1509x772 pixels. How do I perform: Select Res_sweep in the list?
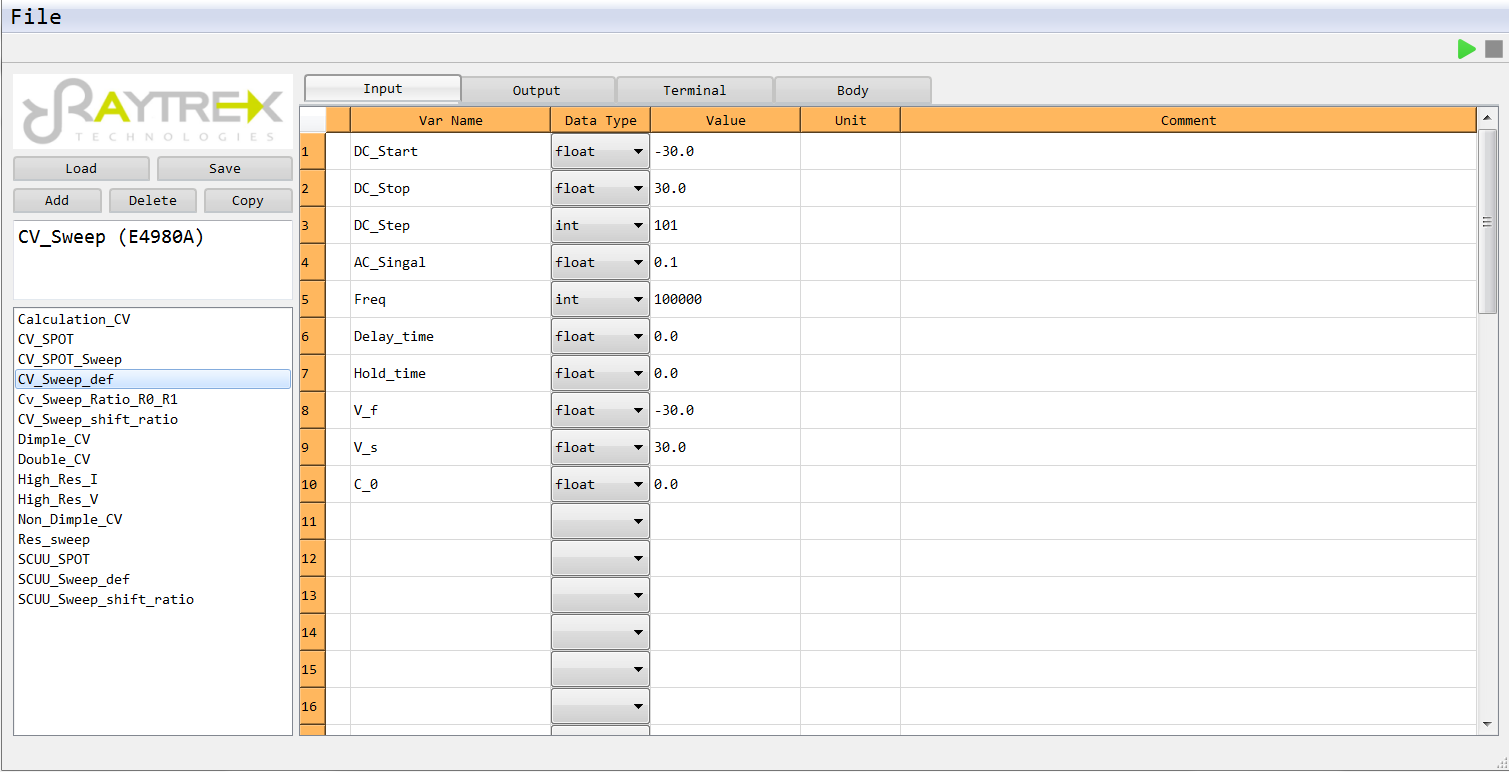click(x=153, y=539)
